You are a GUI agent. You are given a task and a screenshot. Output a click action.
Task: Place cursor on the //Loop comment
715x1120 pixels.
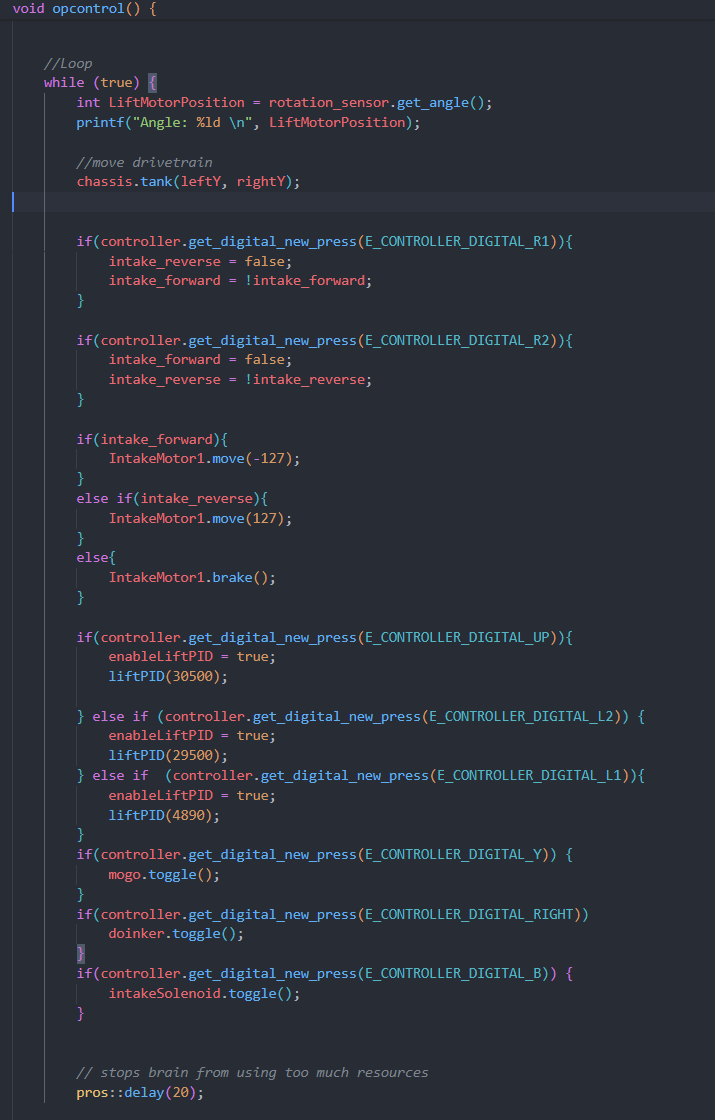(68, 64)
